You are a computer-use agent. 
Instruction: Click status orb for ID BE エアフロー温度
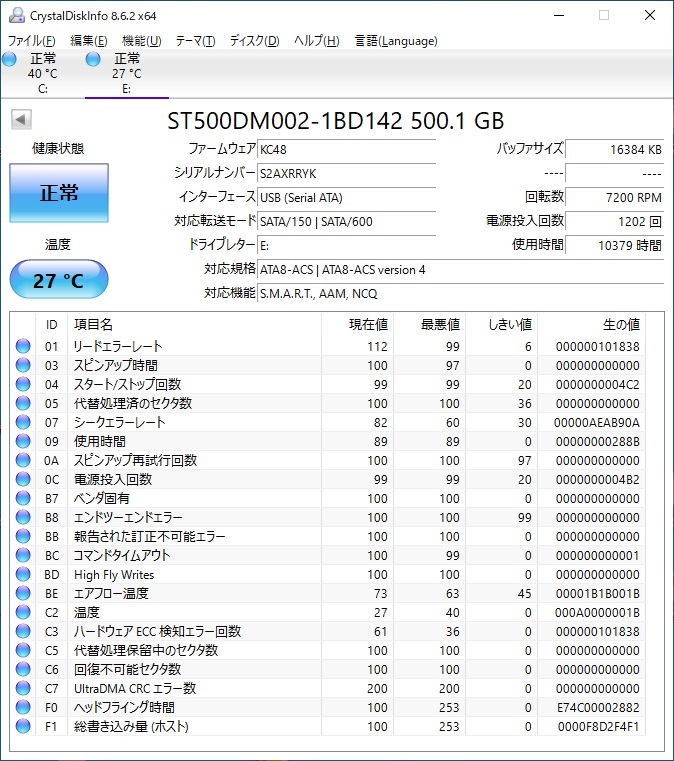[x=23, y=593]
